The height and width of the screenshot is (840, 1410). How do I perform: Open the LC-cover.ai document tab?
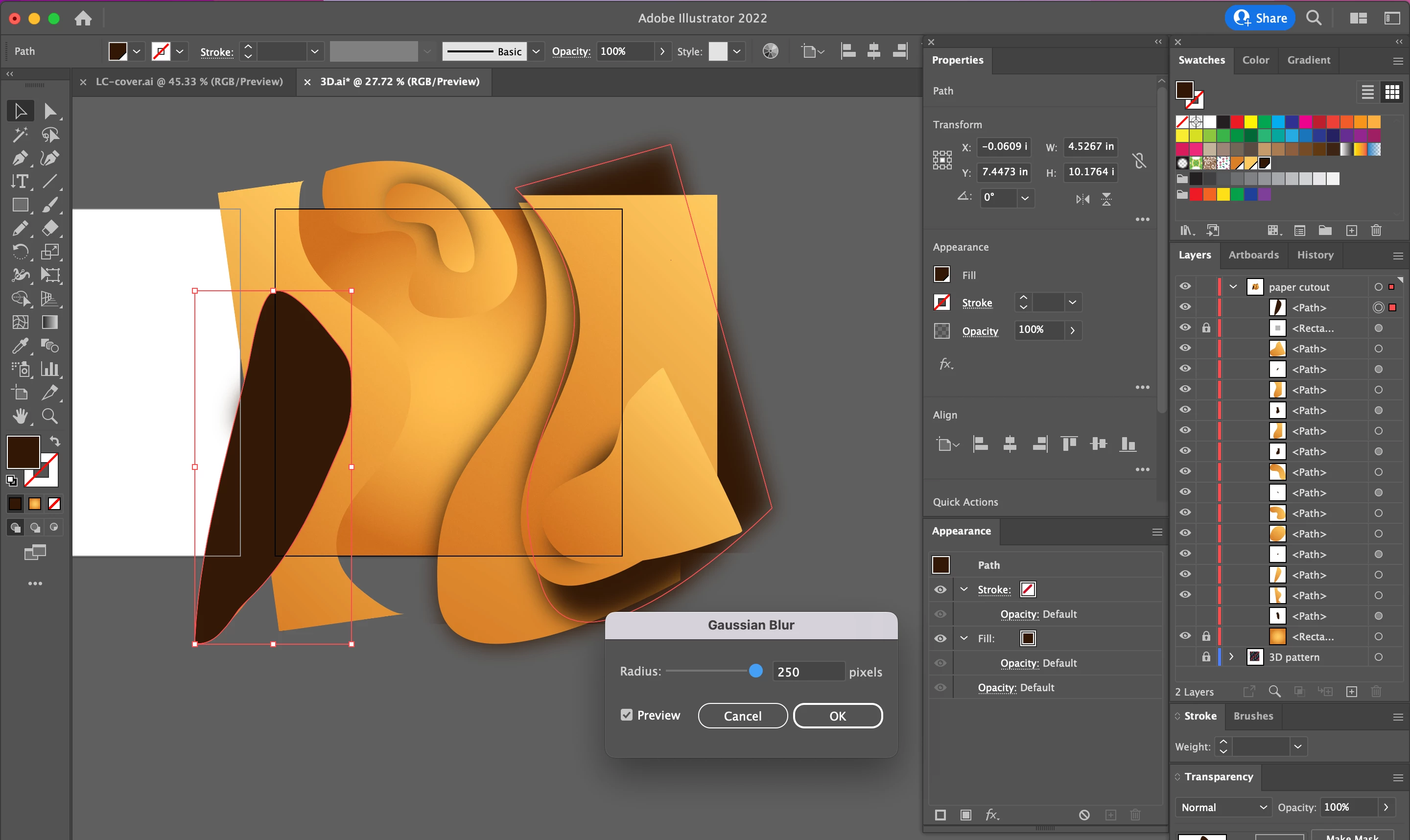[x=189, y=82]
